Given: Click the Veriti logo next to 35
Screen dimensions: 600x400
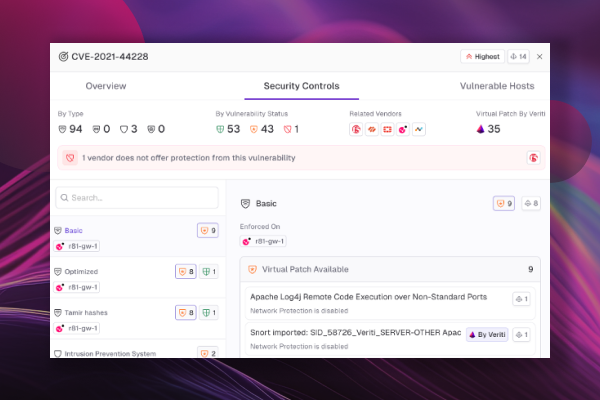Looking at the screenshot, I should [x=481, y=129].
